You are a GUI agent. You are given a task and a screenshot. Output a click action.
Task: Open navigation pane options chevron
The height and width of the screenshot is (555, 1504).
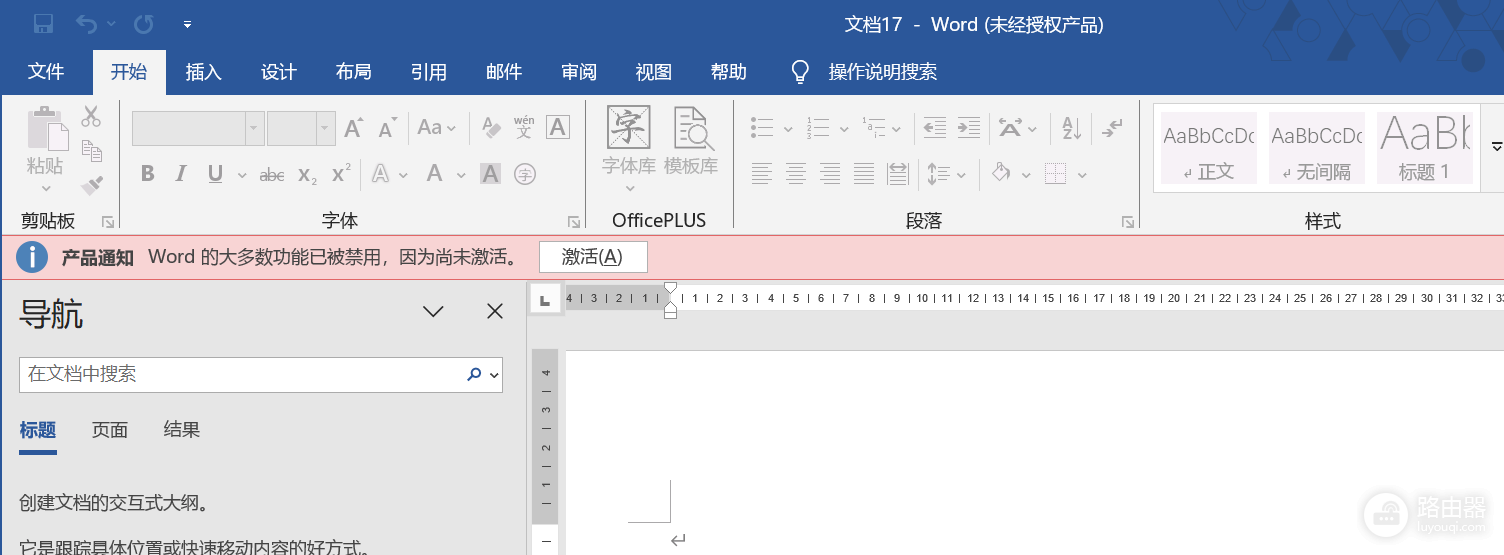coord(433,312)
